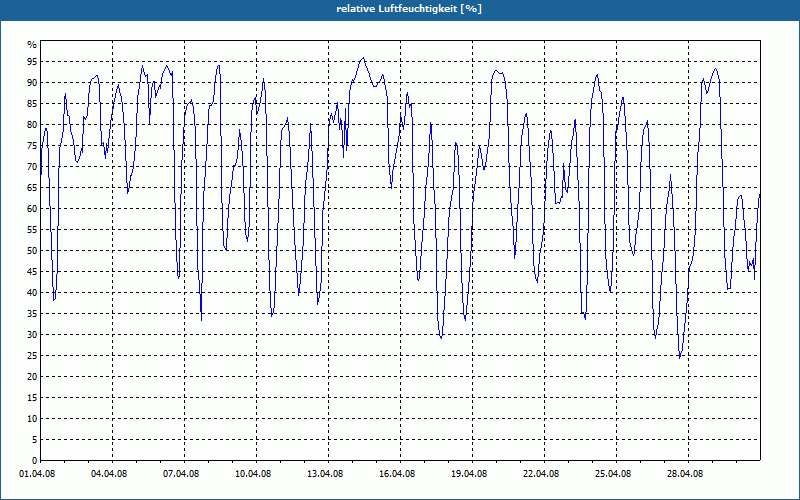Click the y-axis value 50
The height and width of the screenshot is (500, 800).
click(x=32, y=251)
